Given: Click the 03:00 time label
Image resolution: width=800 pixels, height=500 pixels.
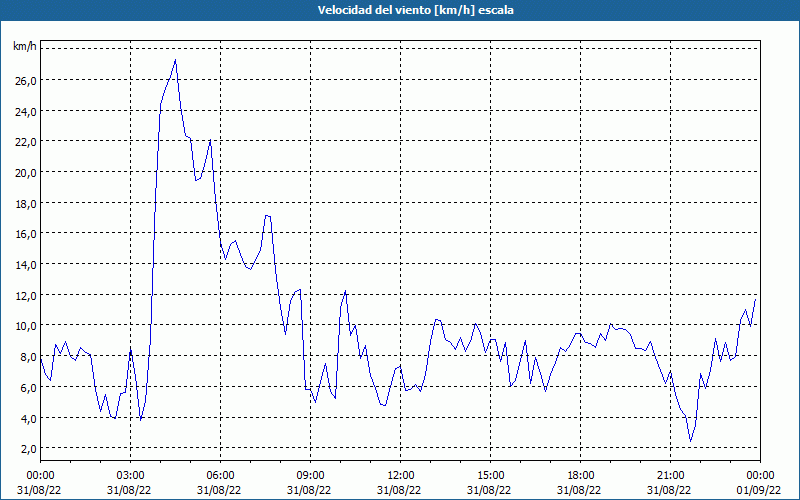Looking at the screenshot, I should (x=130, y=476).
